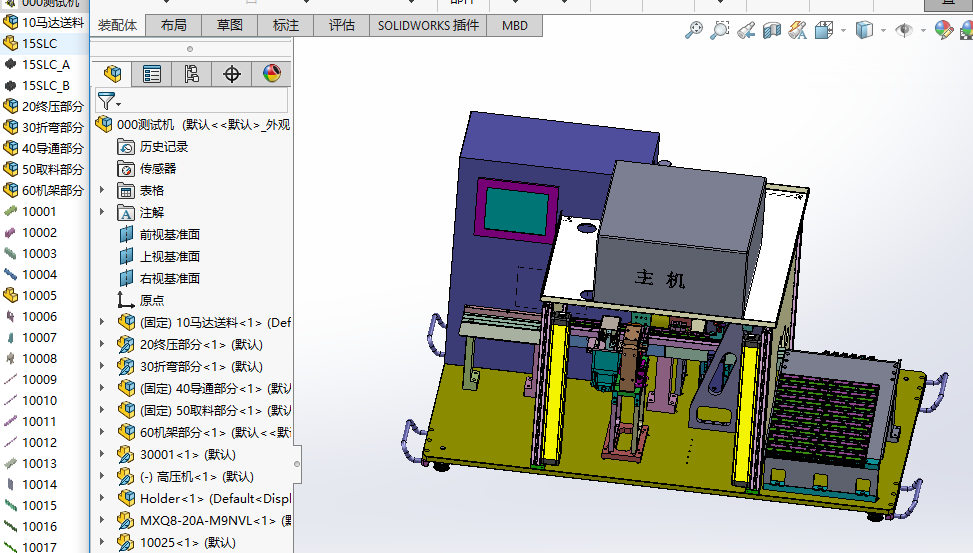Switch to the 评估 ribbon tab
973x553 pixels.
342,25
